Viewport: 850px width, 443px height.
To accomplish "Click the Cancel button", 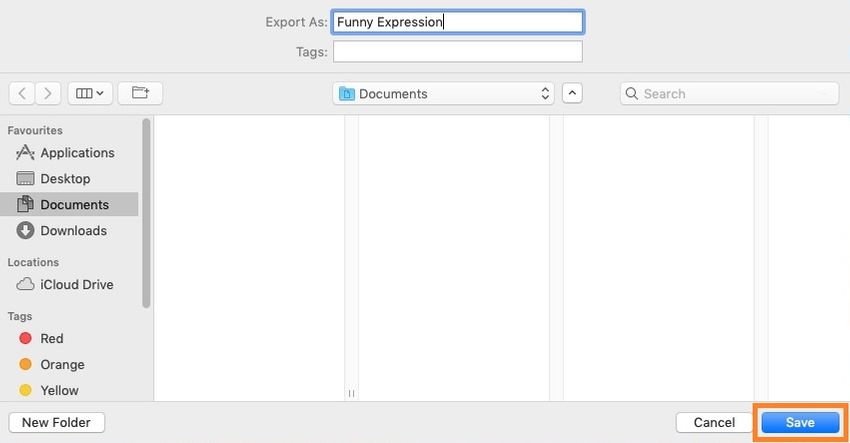I will click(714, 422).
